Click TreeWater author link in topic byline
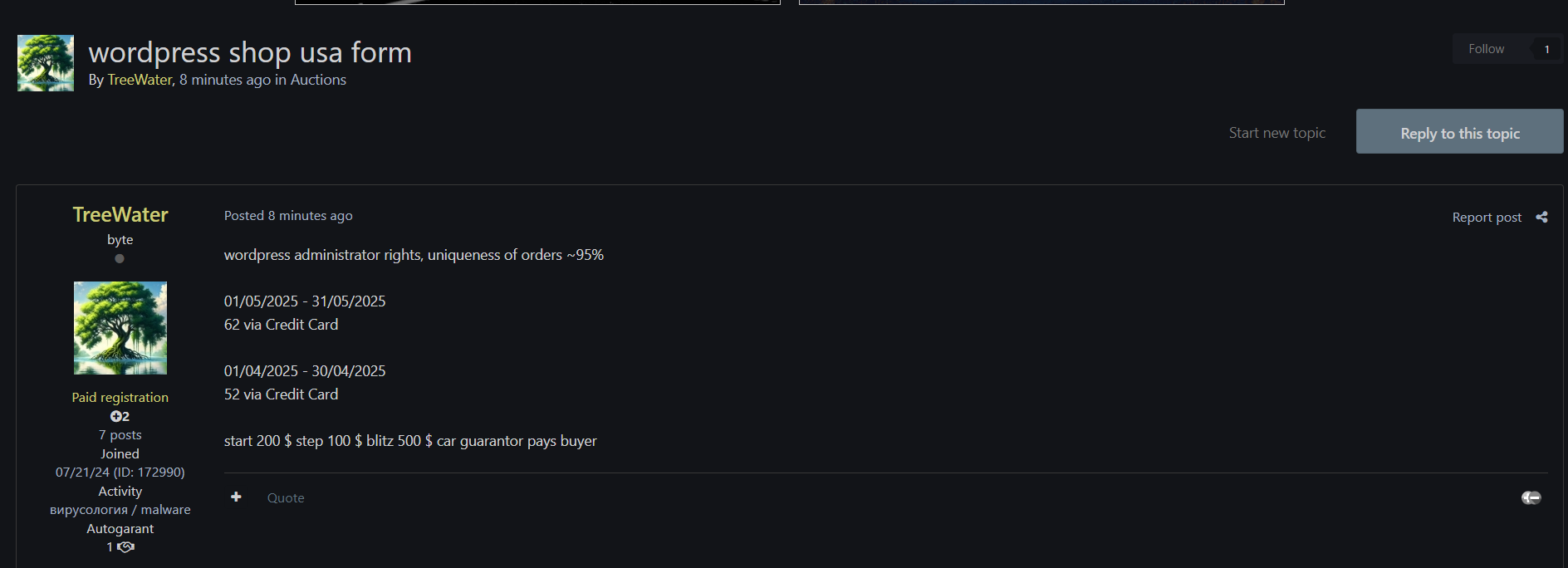 pos(140,80)
